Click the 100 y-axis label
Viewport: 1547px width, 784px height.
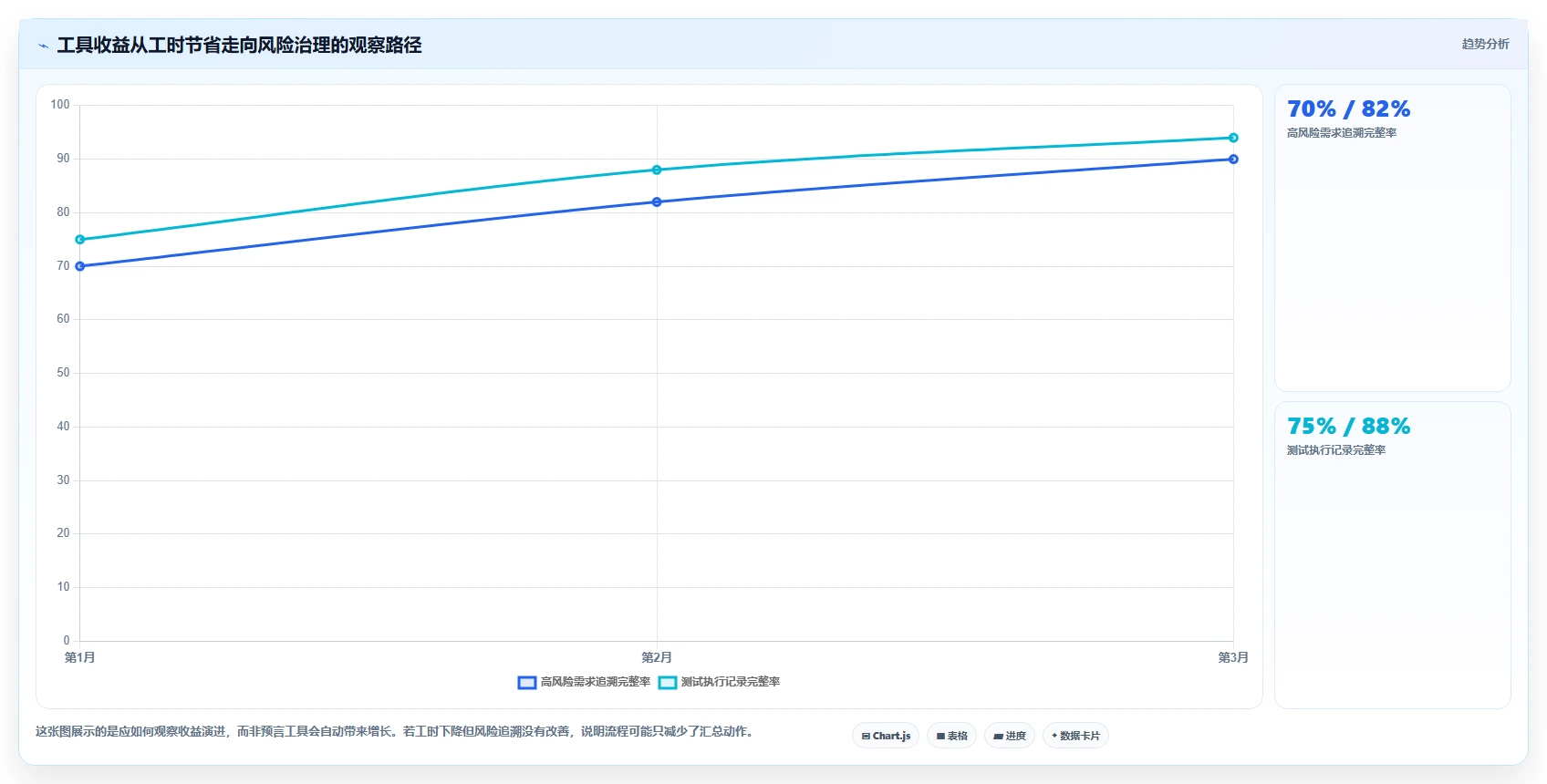[x=60, y=105]
